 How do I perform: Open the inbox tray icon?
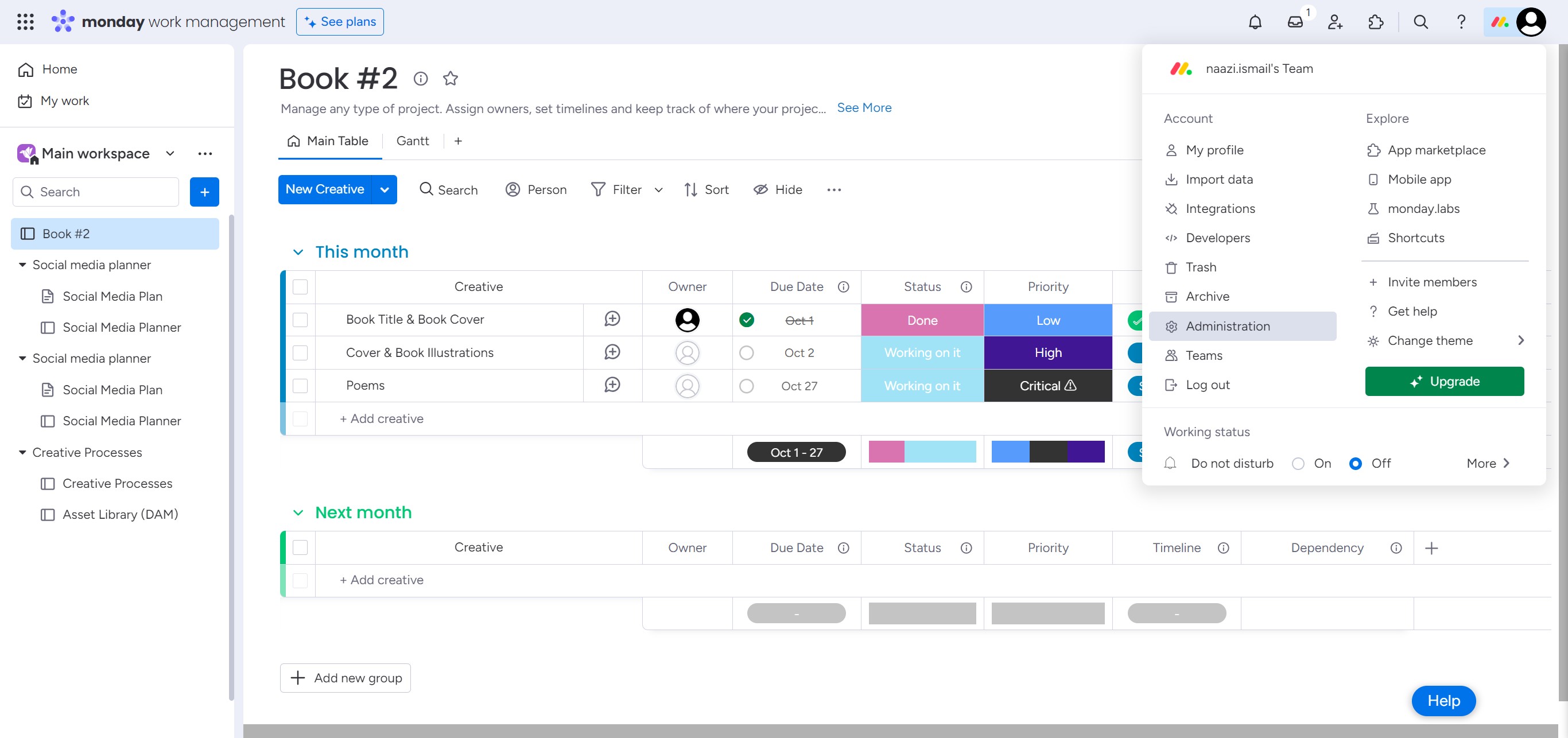pyautogui.click(x=1295, y=22)
